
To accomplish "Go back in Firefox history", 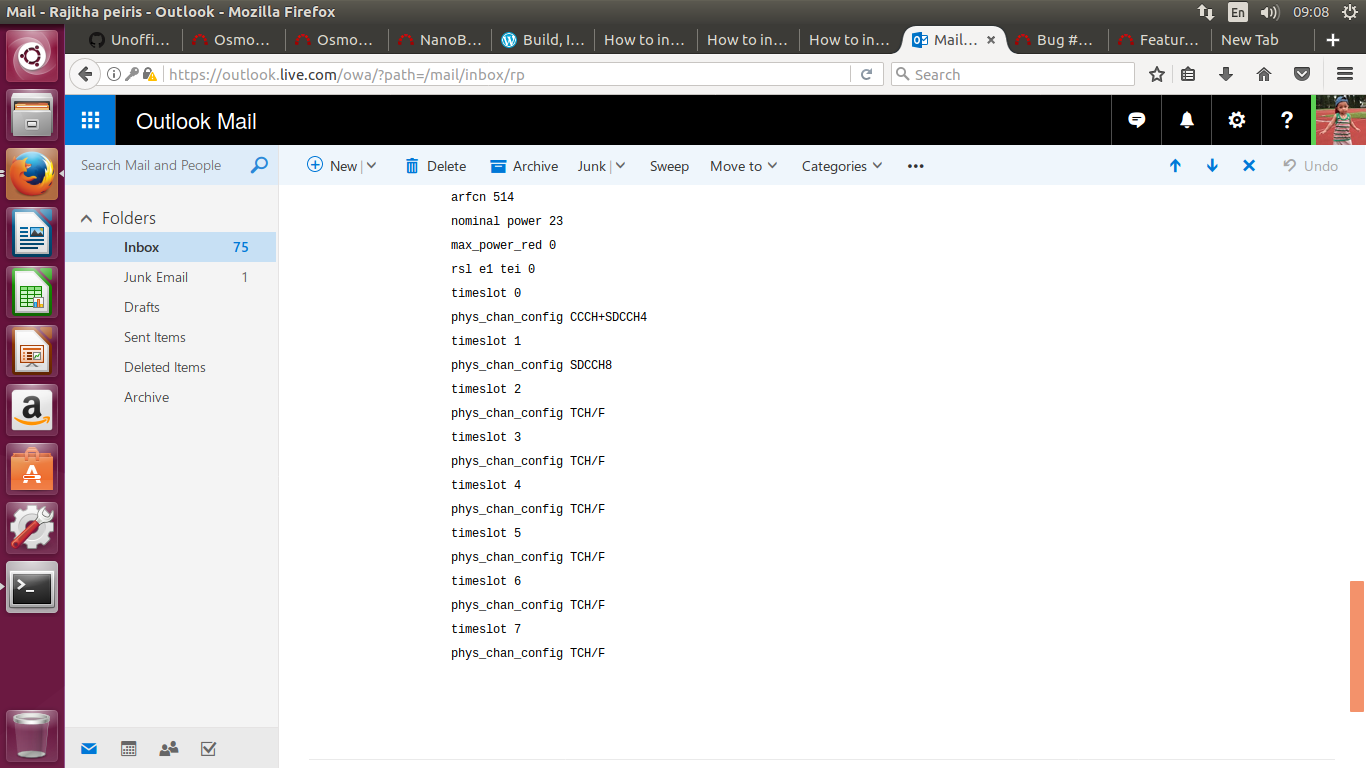I will [x=86, y=74].
